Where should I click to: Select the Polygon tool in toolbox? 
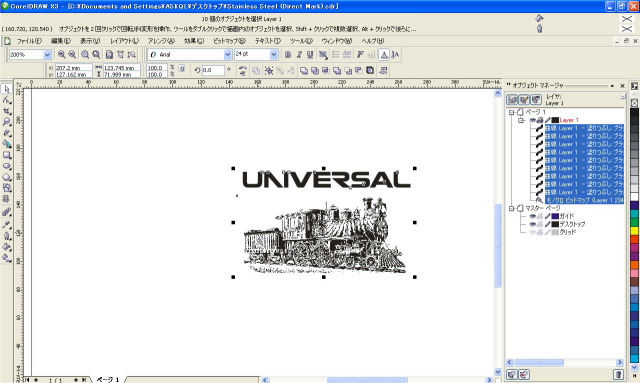tap(7, 177)
